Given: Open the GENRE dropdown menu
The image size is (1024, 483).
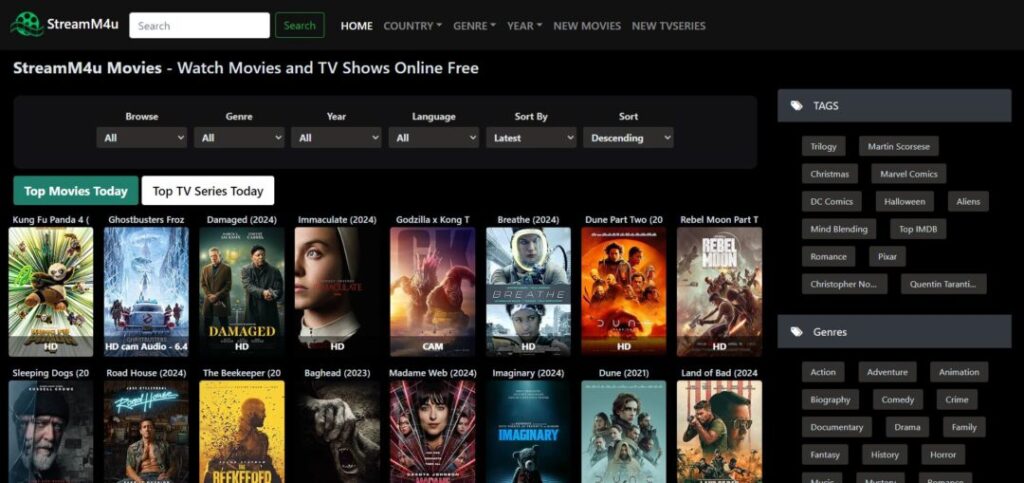Looking at the screenshot, I should pyautogui.click(x=475, y=26).
